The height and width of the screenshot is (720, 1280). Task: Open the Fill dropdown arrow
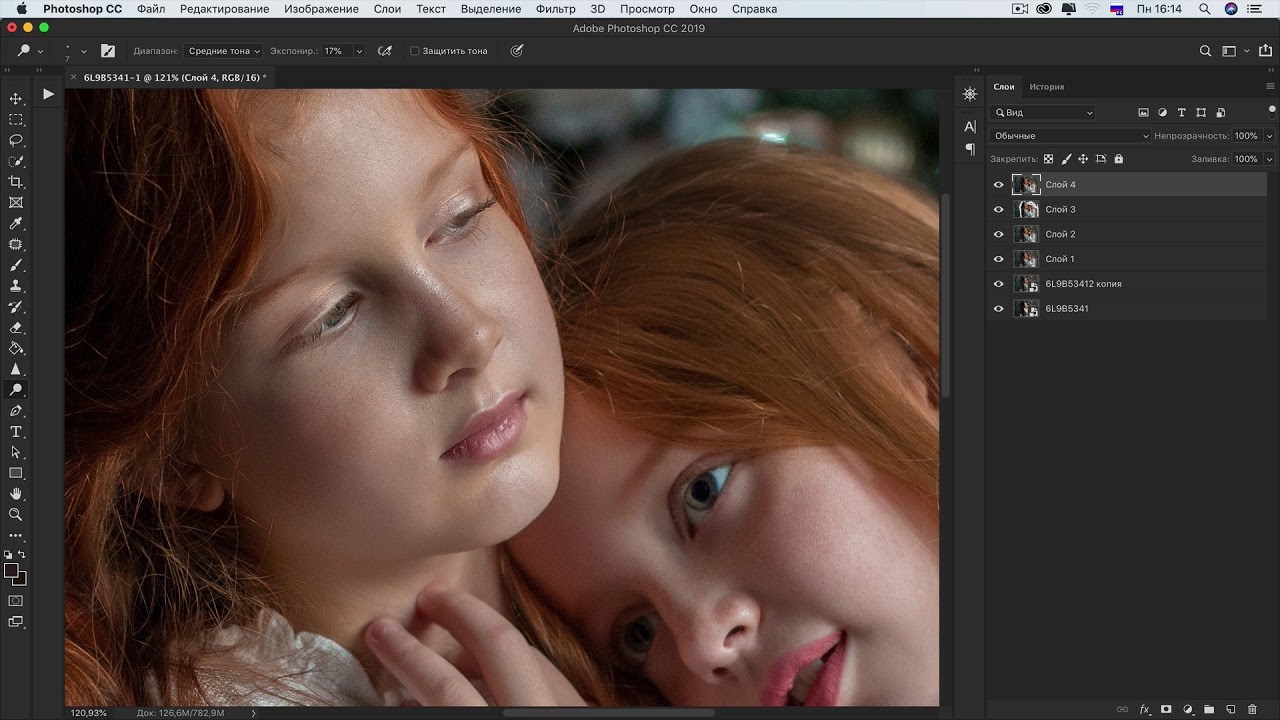tap(1269, 159)
